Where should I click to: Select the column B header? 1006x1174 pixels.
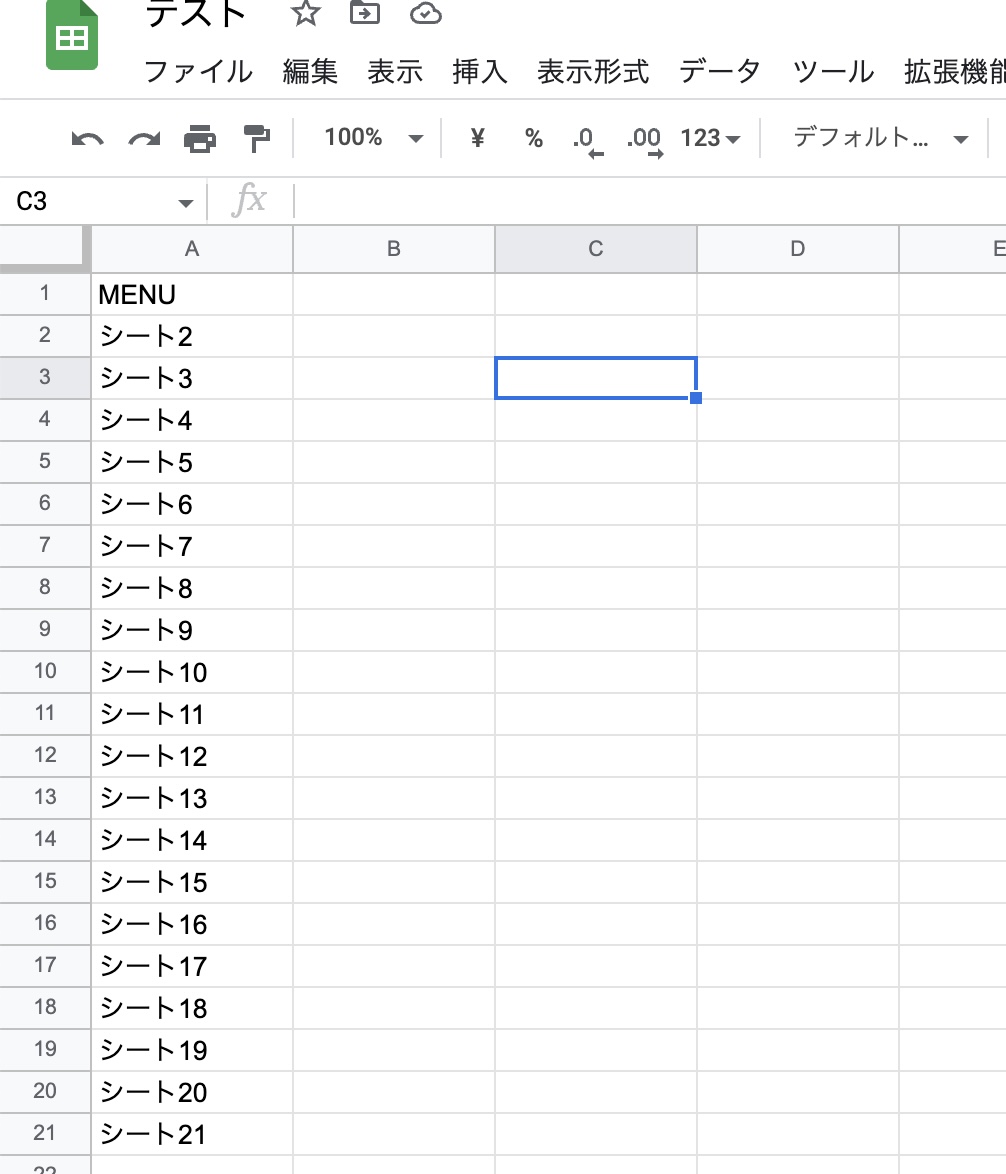393,249
